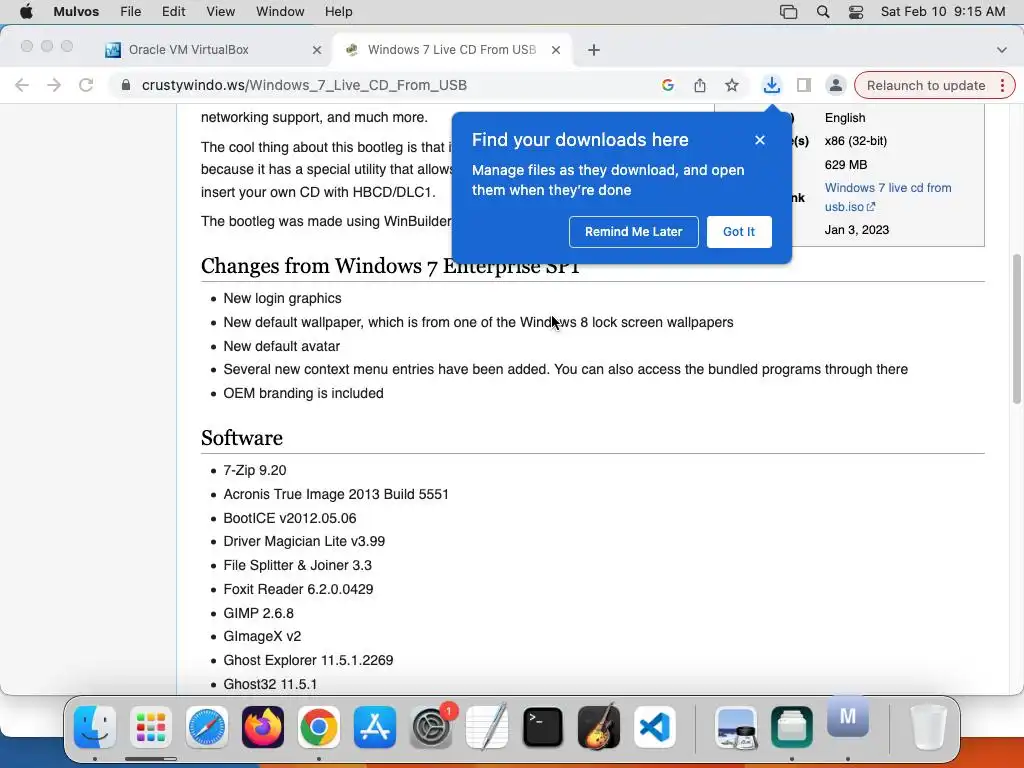
Task: View site information via the lock icon
Action: 126,85
